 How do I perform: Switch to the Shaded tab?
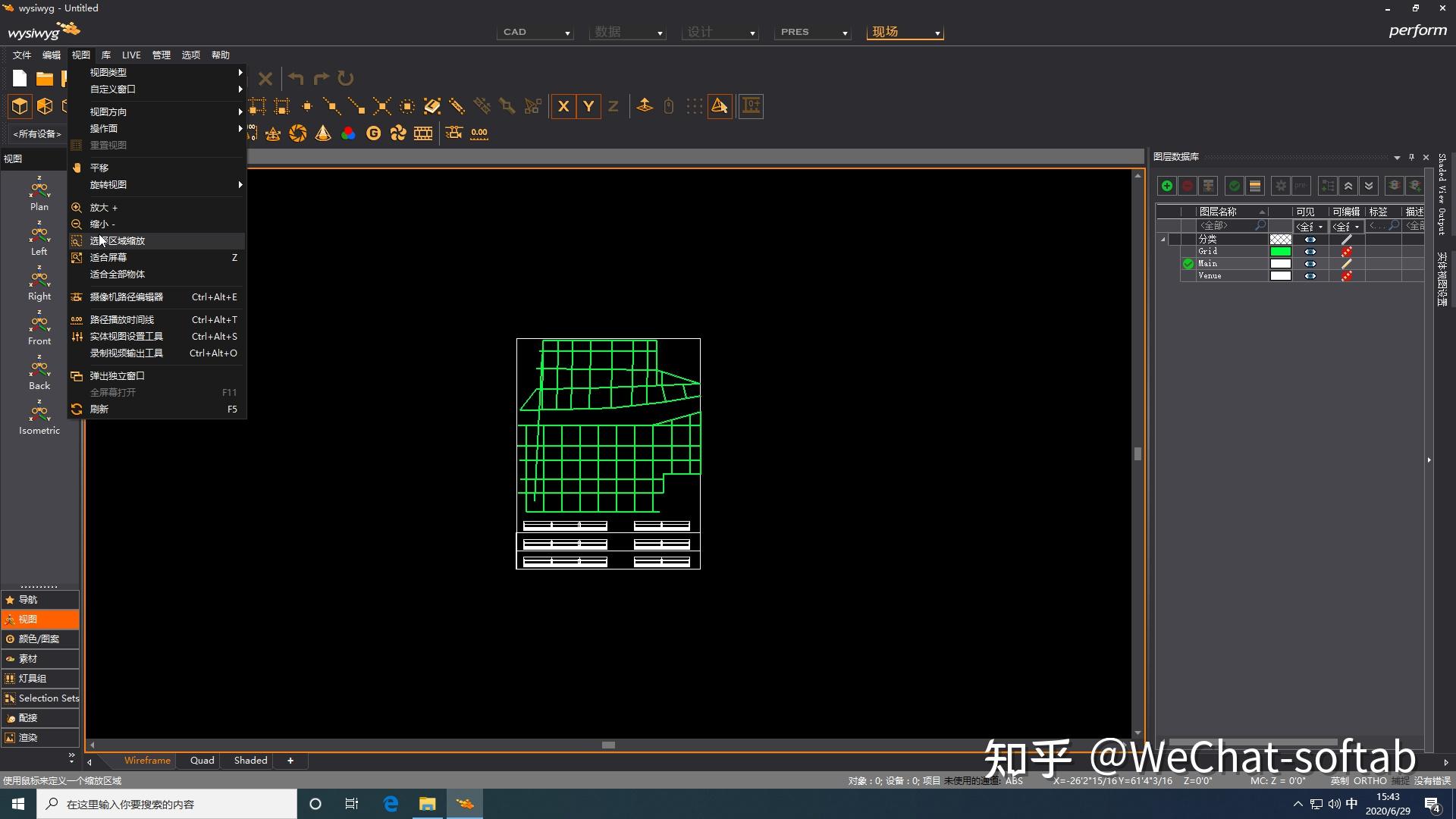(x=250, y=761)
